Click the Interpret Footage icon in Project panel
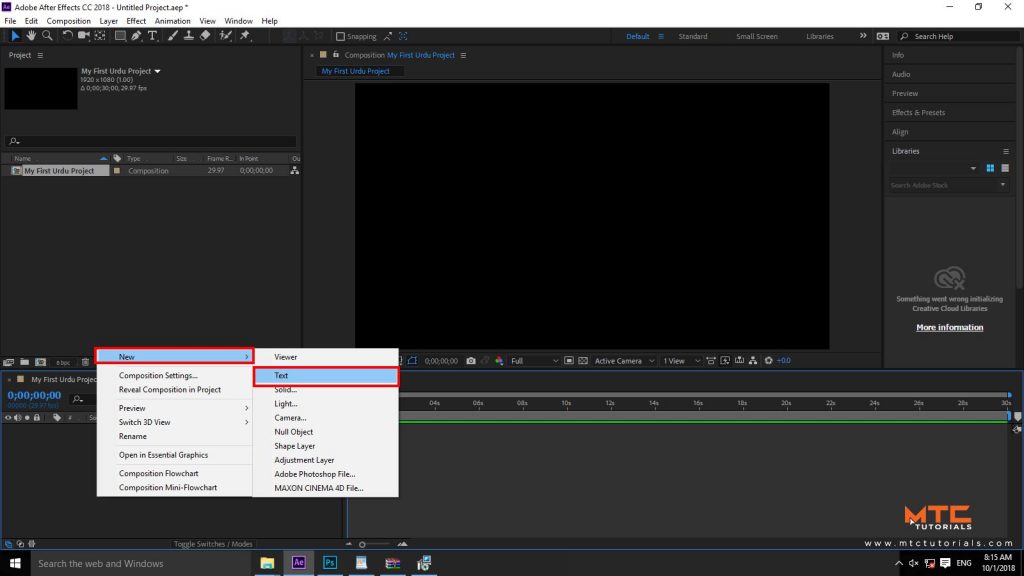The height and width of the screenshot is (576, 1024). coord(8,362)
